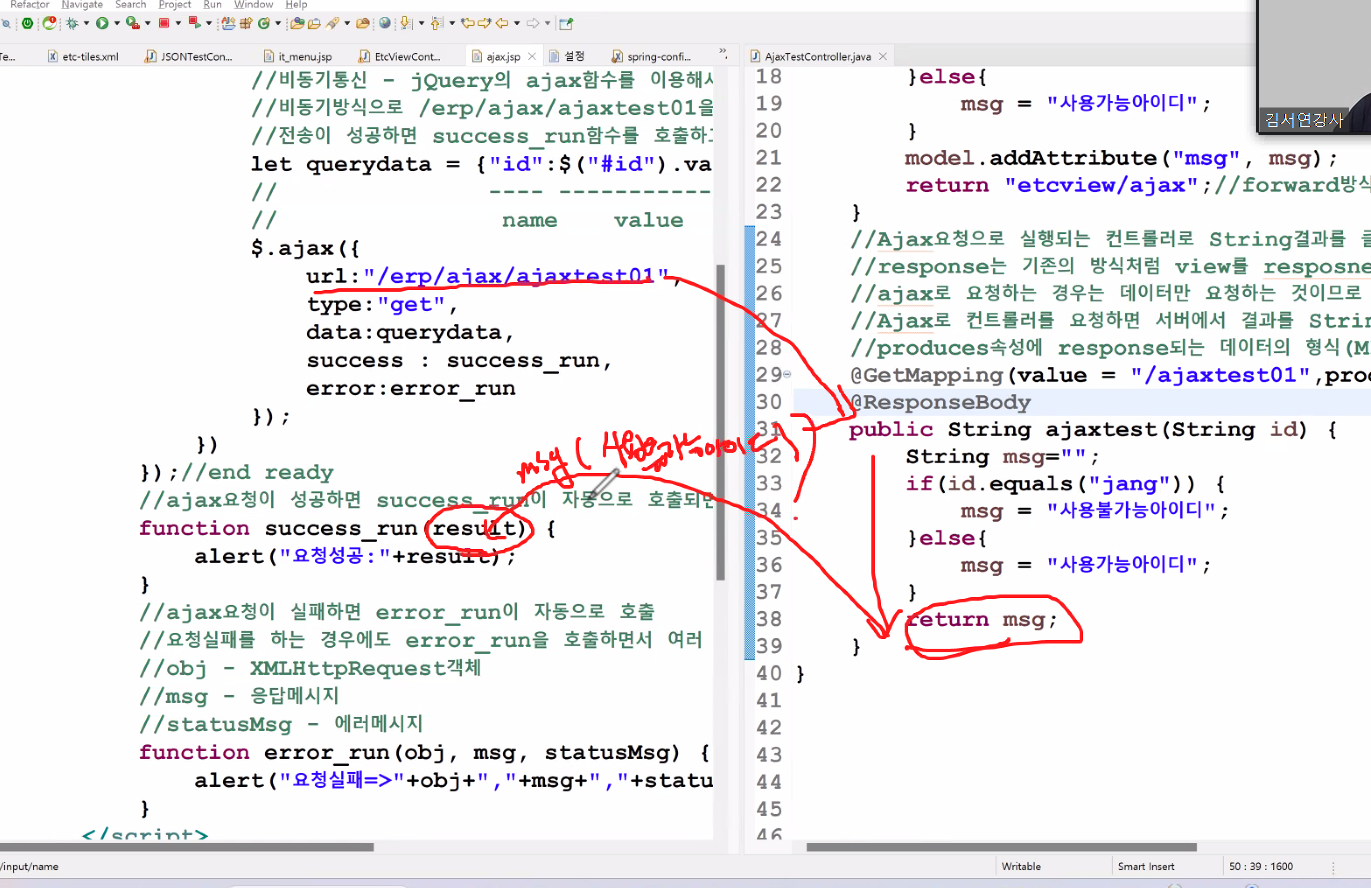Image resolution: width=1371 pixels, height=888 pixels.
Task: Open dropdown beside Back navigation arrow
Action: (x=517, y=22)
